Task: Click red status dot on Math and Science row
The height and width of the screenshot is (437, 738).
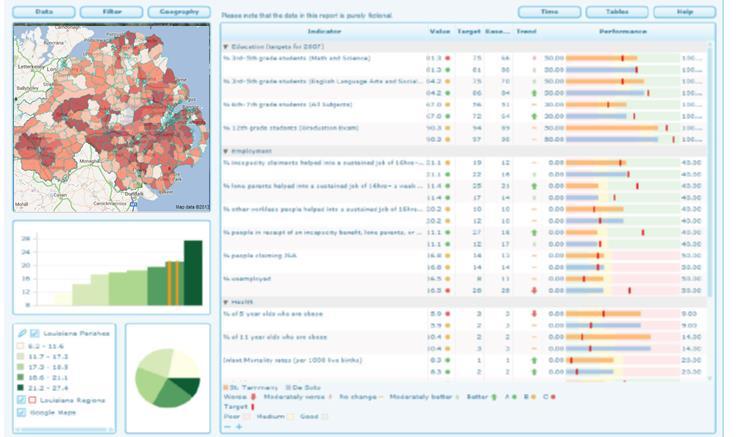Action: point(448,58)
